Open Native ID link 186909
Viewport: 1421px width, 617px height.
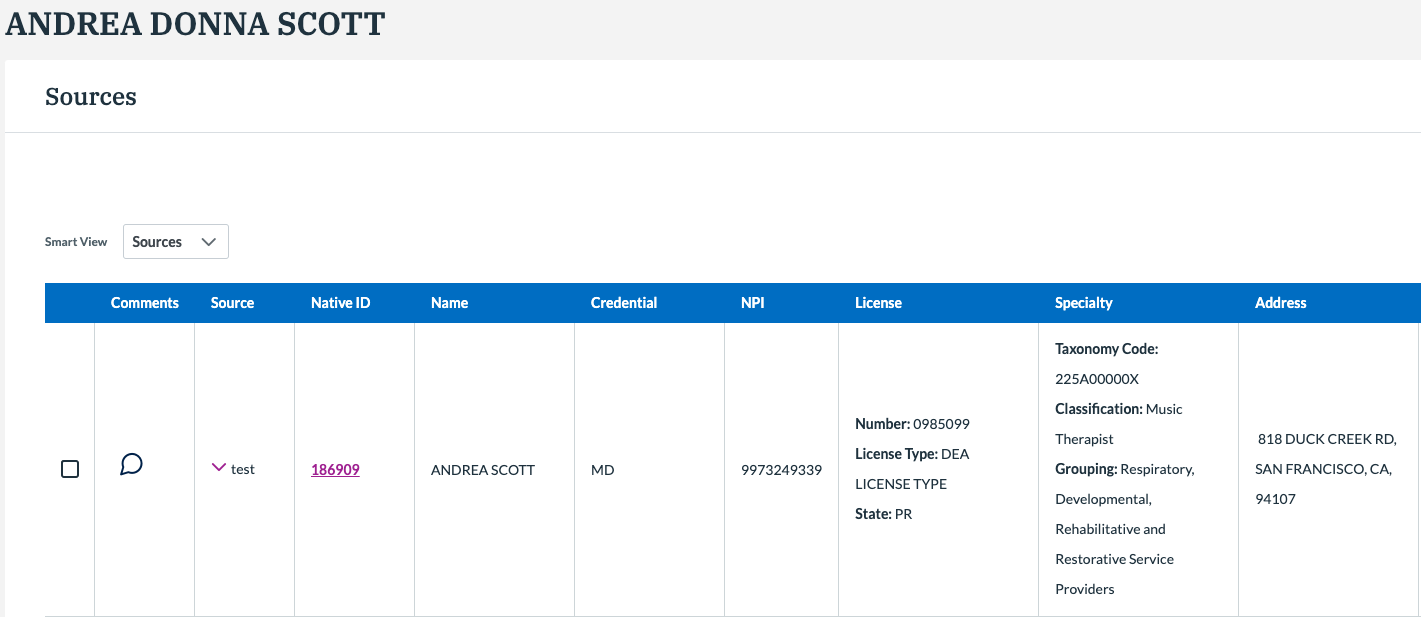click(335, 470)
